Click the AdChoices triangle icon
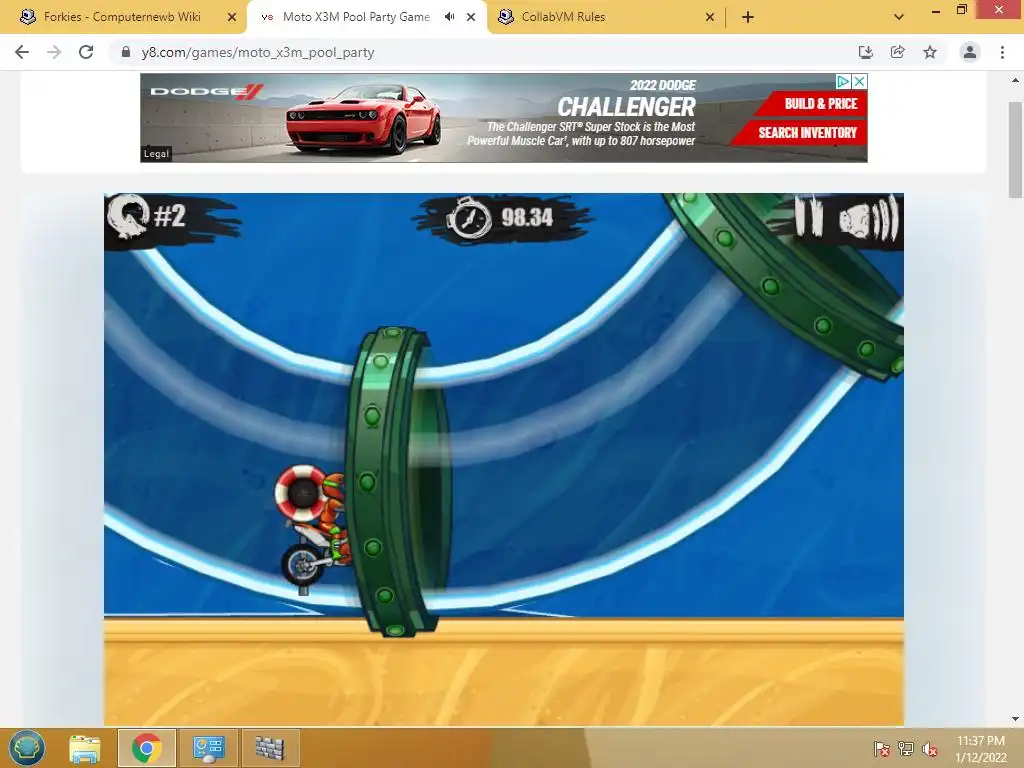1024x768 pixels. click(843, 82)
